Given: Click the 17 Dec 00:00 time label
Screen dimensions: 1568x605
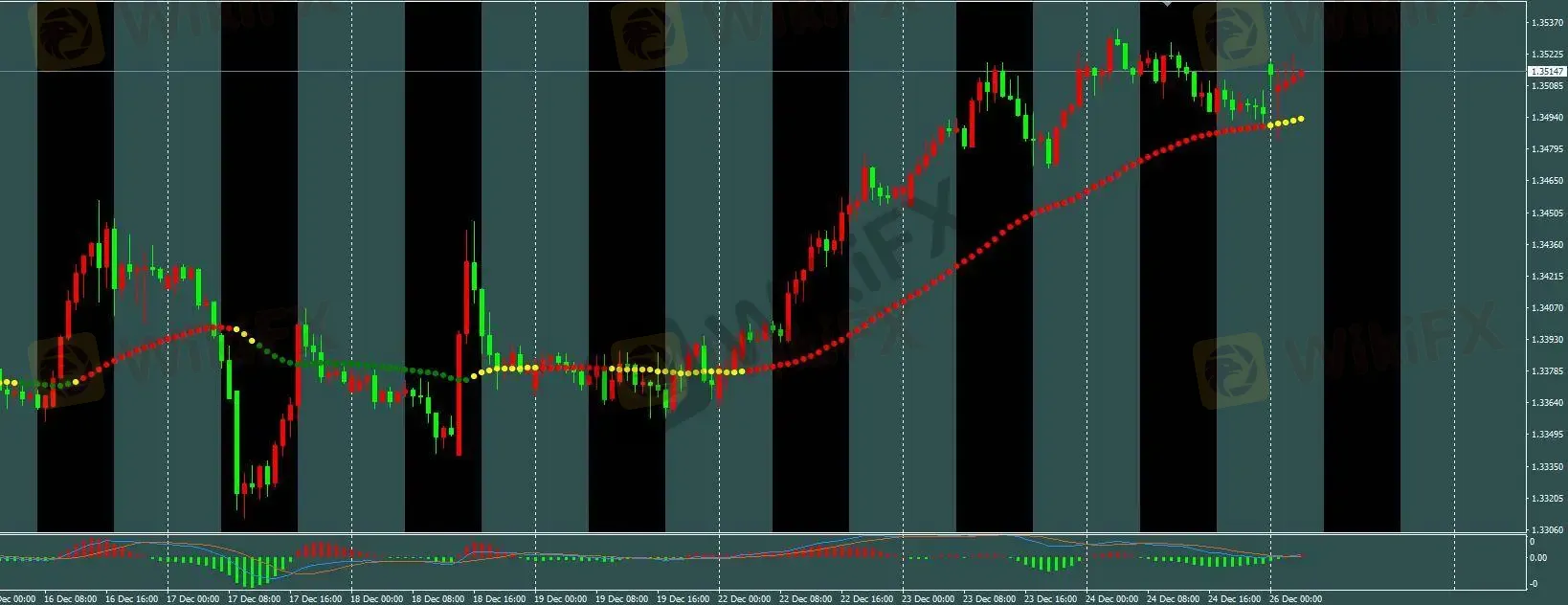Looking at the screenshot, I should [x=192, y=599].
